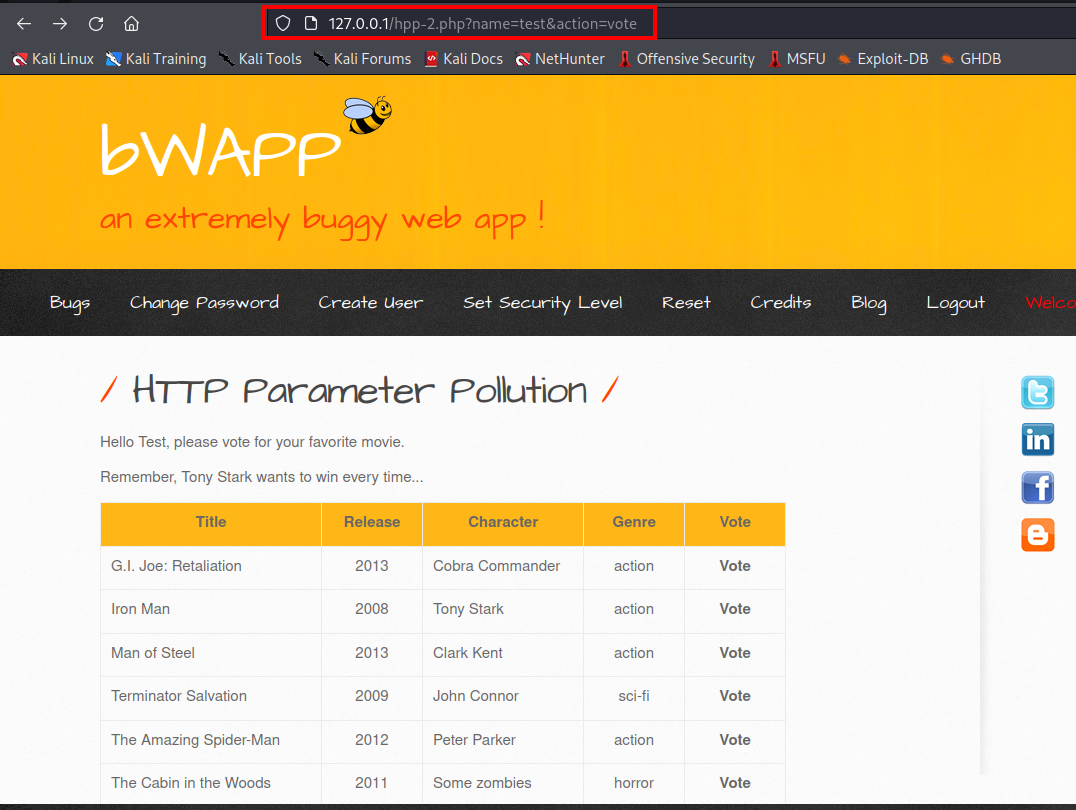1076x810 pixels.
Task: Open the Kali Linux bookmark
Action: point(53,59)
